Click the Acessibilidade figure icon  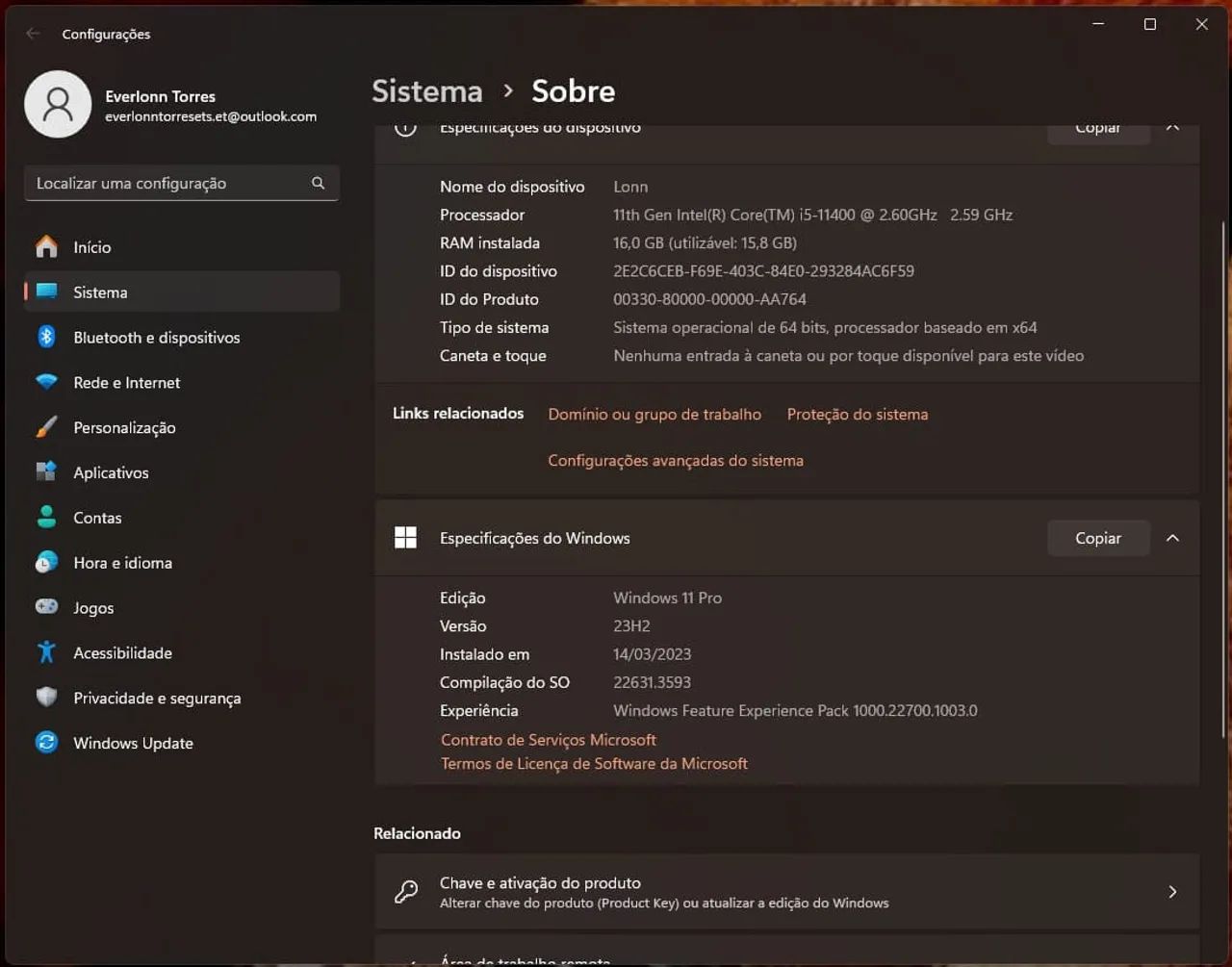[46, 652]
